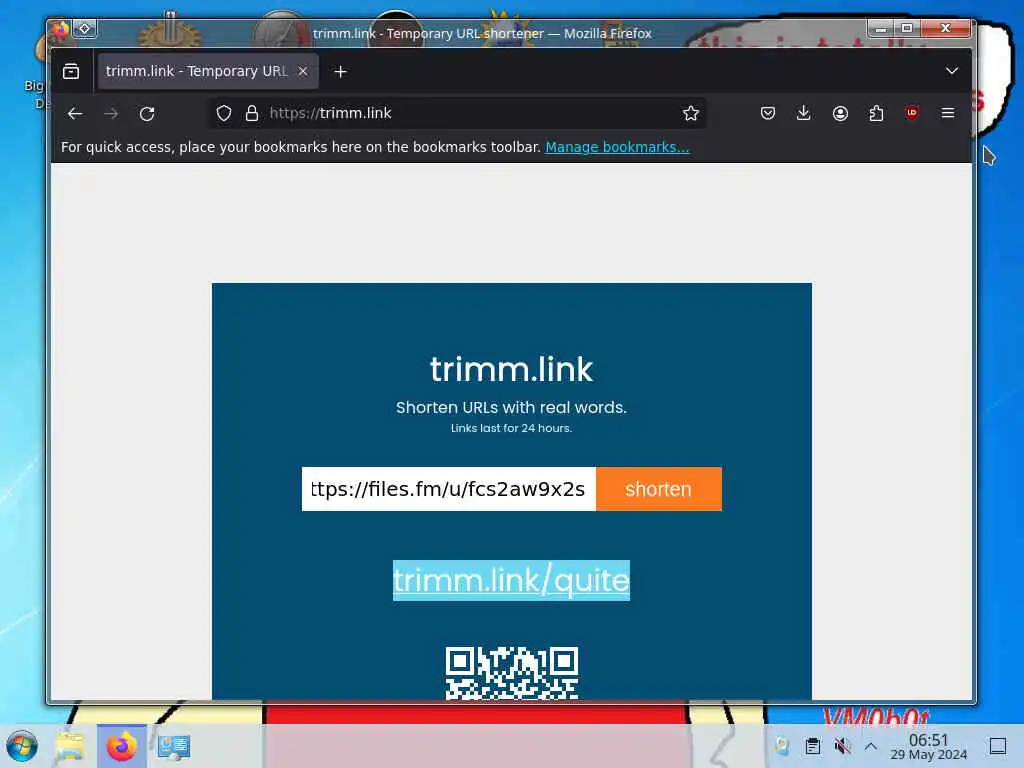The width and height of the screenshot is (1024, 768).
Task: View site security padlock info
Action: pyautogui.click(x=251, y=113)
